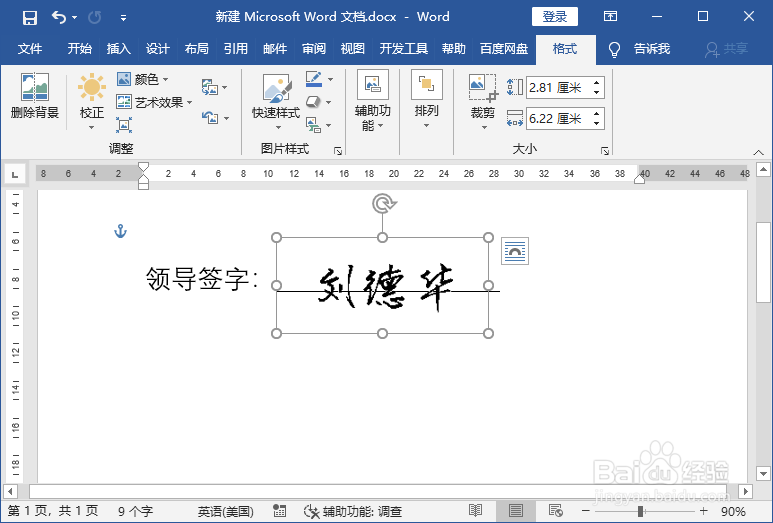Switch to the 审阅 tab
The image size is (773, 523).
(x=314, y=49)
